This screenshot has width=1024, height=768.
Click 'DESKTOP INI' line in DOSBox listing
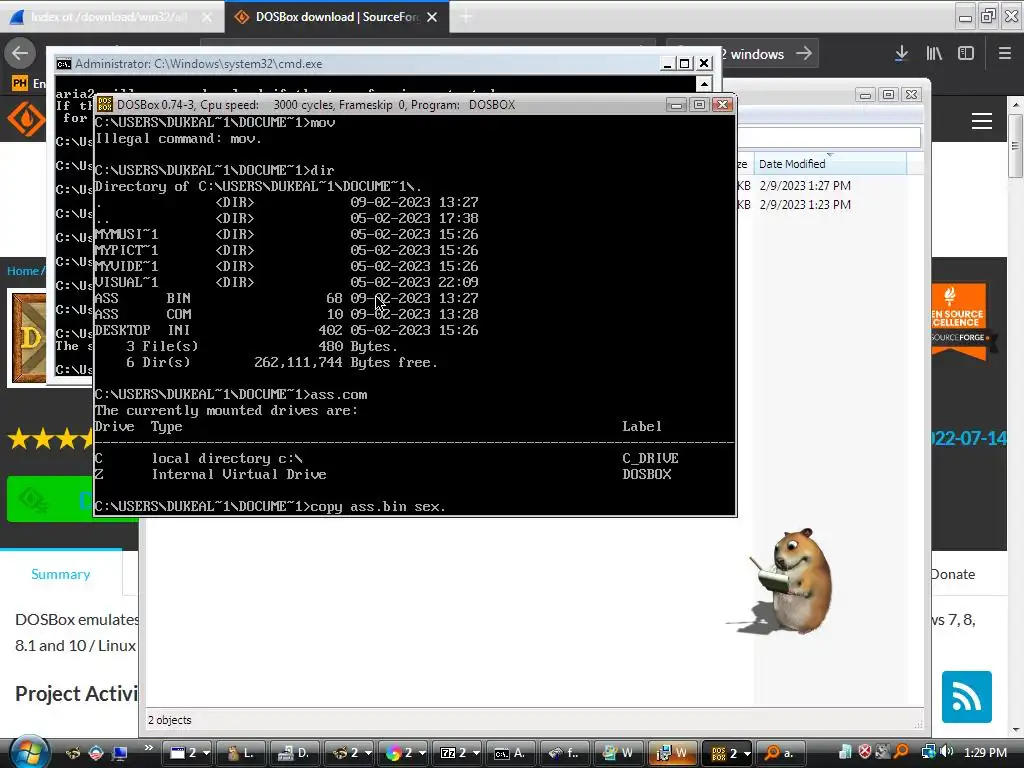pos(286,330)
